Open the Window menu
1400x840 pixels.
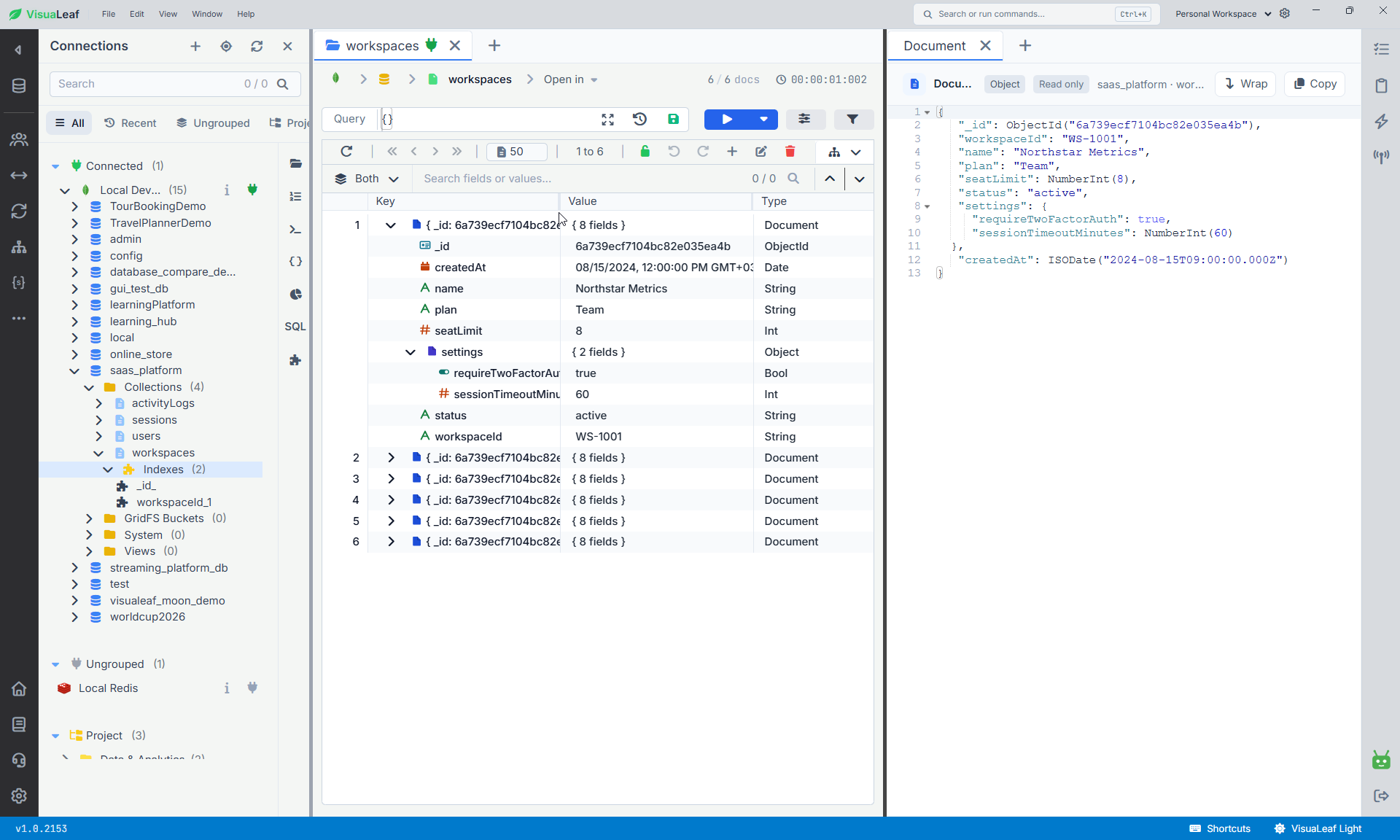tap(207, 14)
